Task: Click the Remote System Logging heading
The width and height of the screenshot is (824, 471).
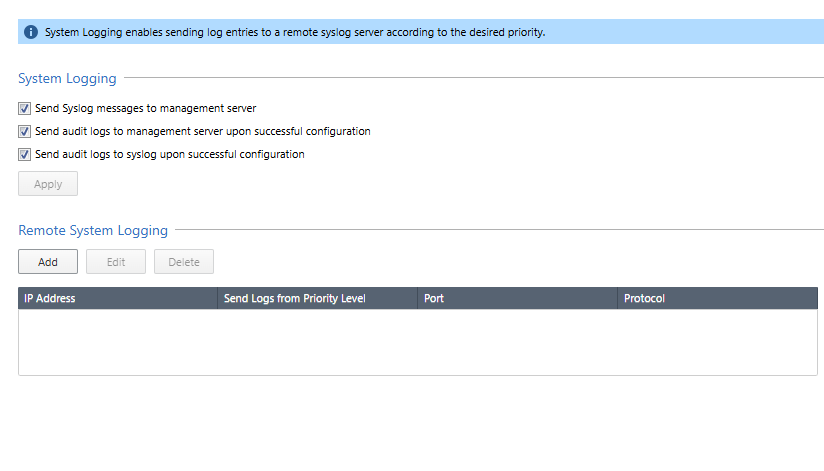Action: (93, 230)
